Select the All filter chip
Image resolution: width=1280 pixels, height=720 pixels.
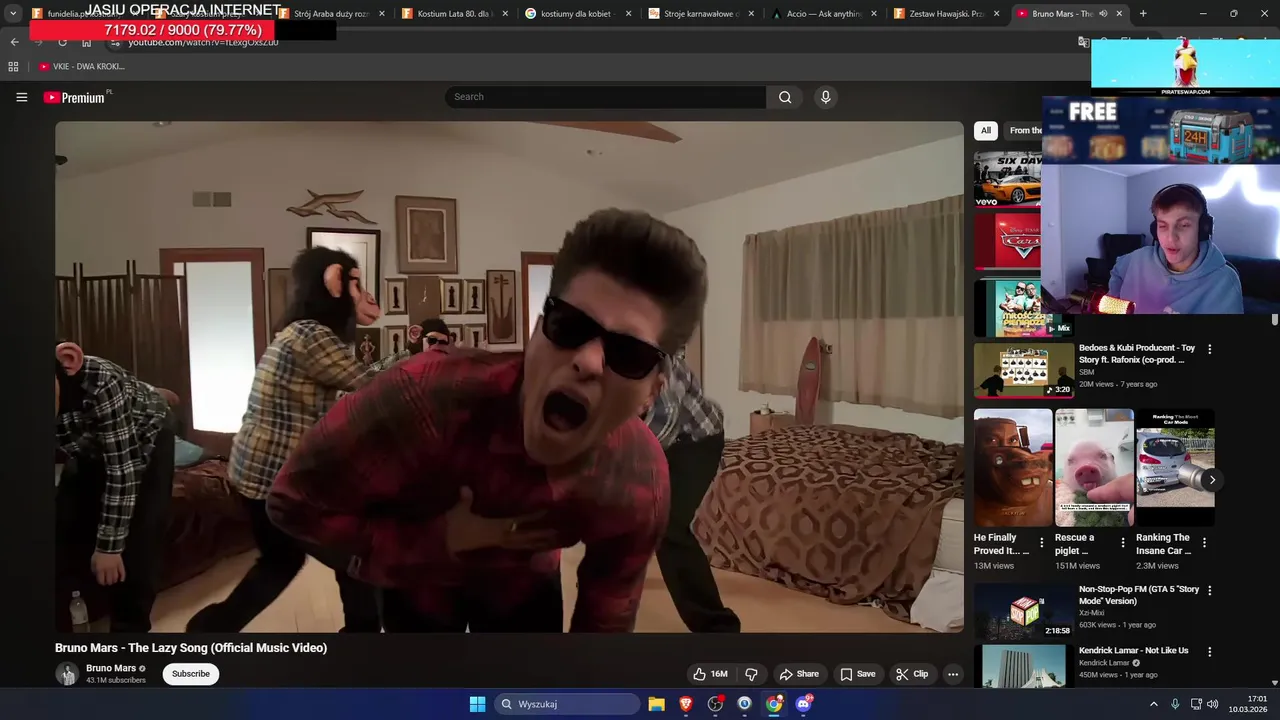tap(986, 130)
